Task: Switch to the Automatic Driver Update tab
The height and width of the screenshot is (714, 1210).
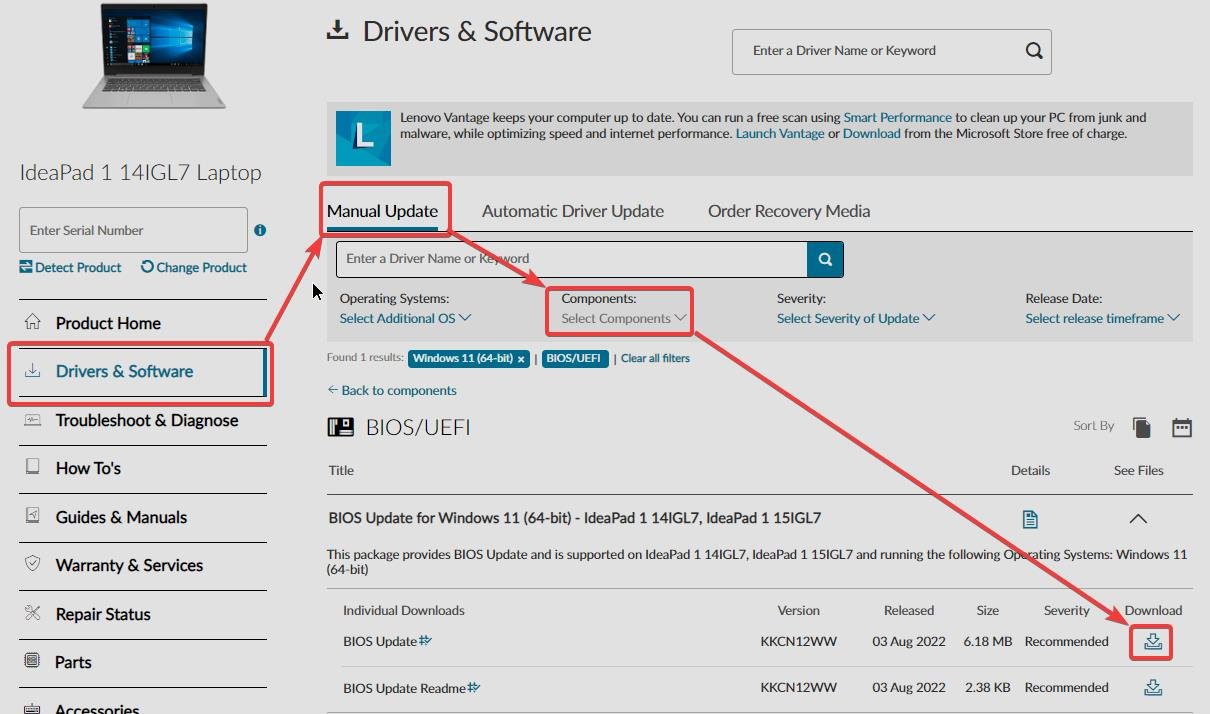Action: [573, 211]
